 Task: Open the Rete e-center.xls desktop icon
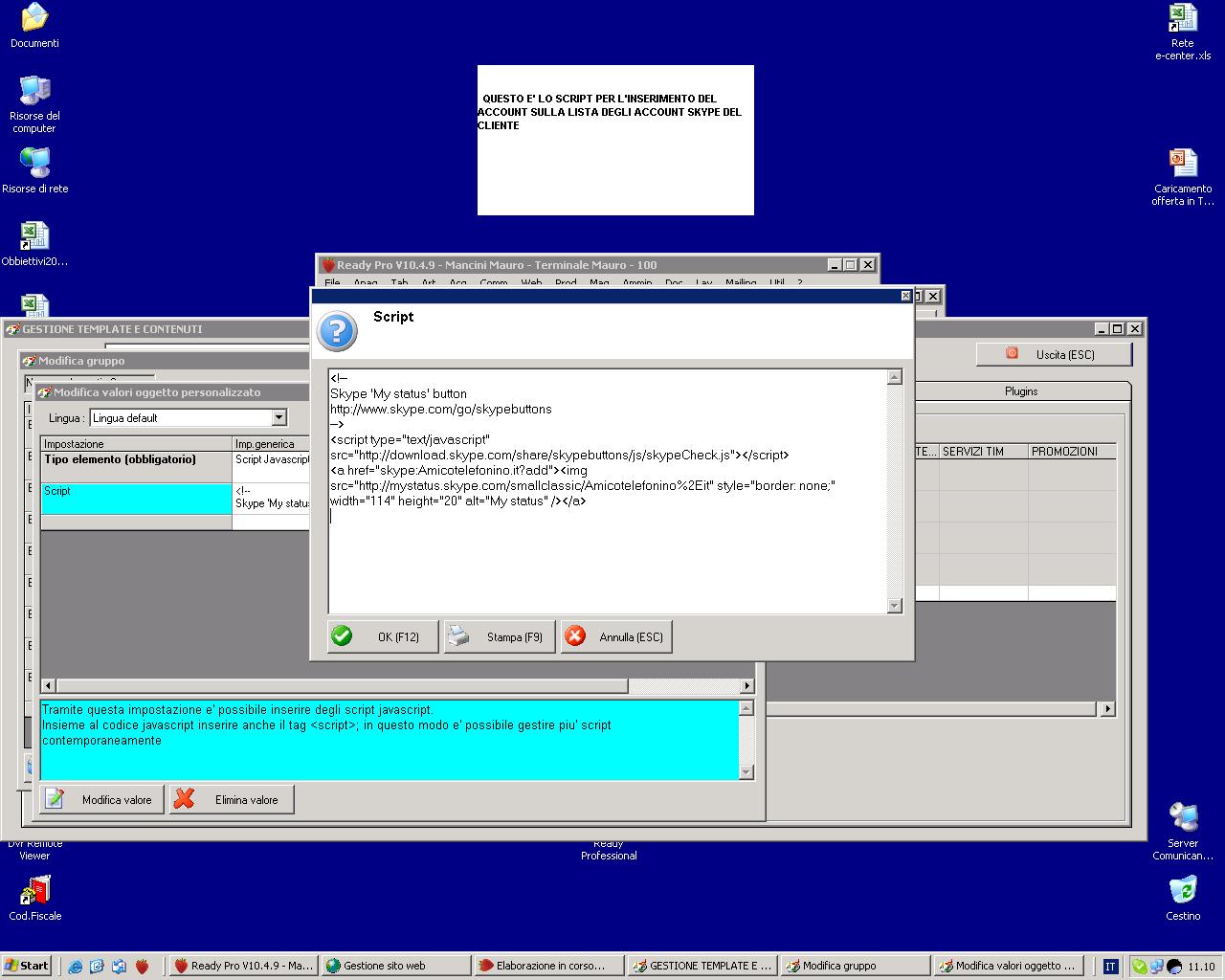click(1183, 32)
